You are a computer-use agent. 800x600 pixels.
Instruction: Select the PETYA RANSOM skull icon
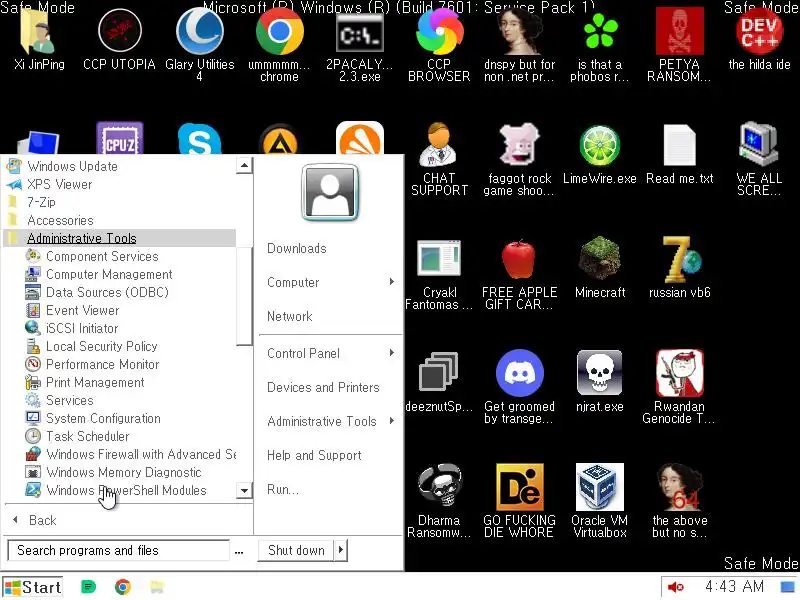(x=679, y=32)
